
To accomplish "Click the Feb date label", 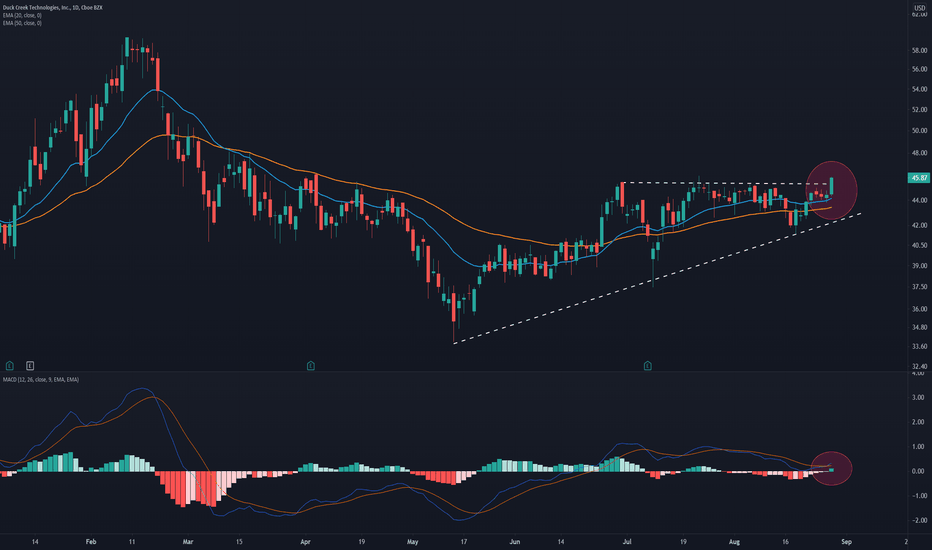I will (x=90, y=542).
